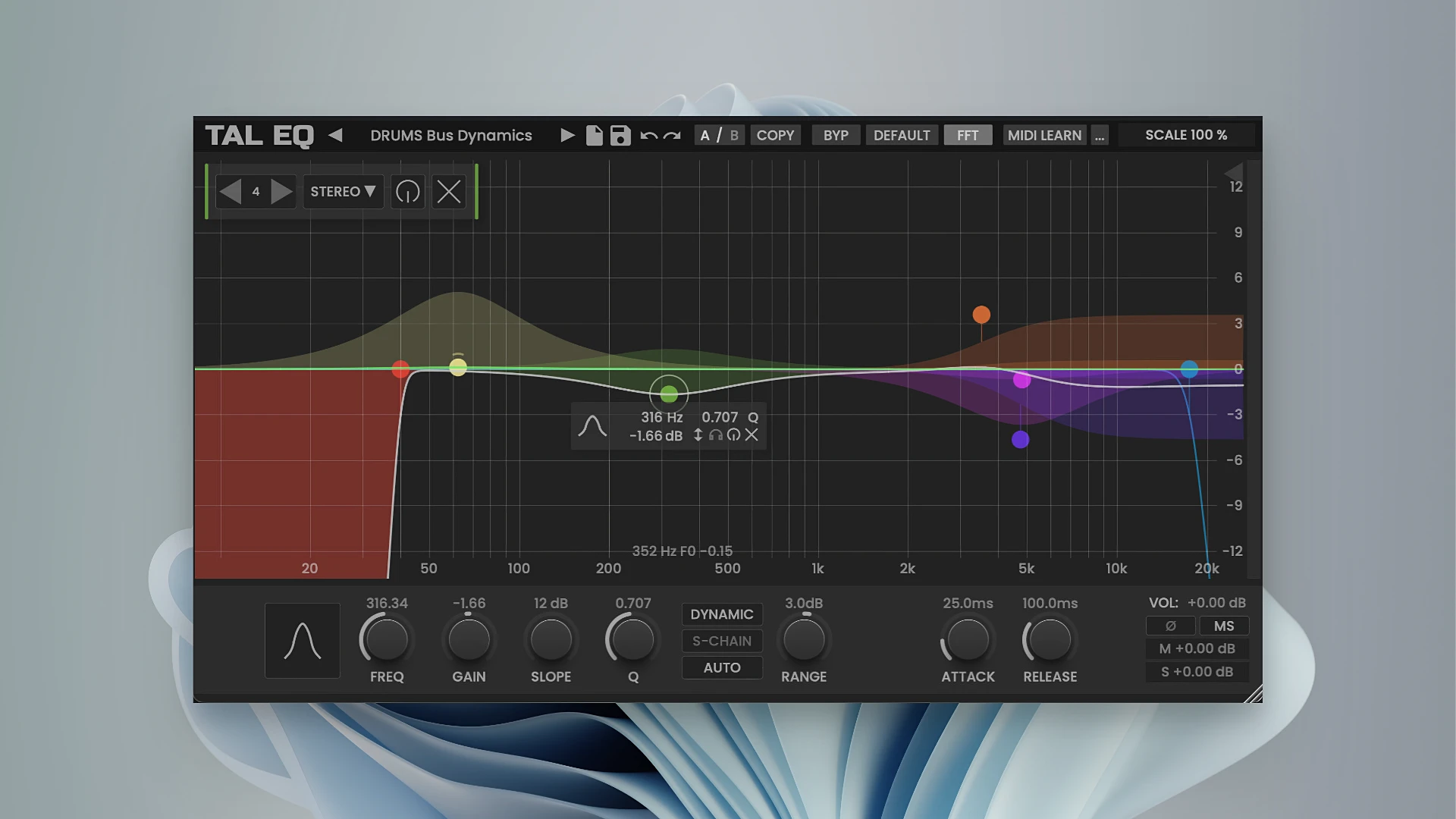Enable MIDI LEARN mode
Image resolution: width=1456 pixels, height=819 pixels.
1044,135
